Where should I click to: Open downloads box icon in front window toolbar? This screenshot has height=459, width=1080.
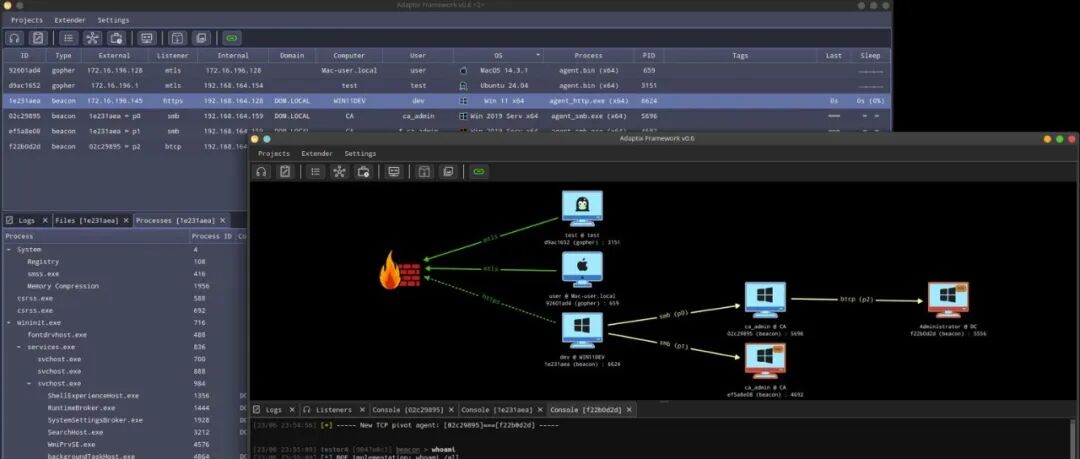coord(424,172)
